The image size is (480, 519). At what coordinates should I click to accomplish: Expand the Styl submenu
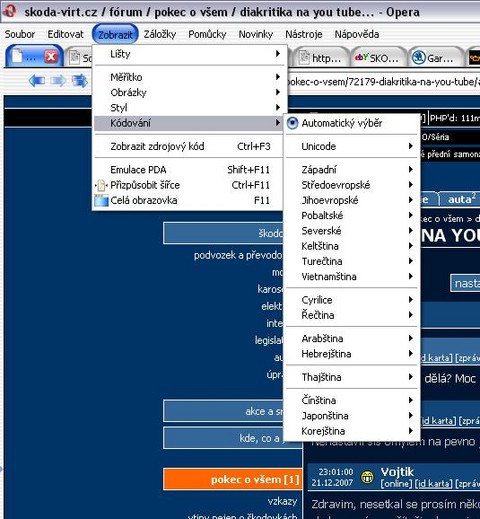point(190,108)
